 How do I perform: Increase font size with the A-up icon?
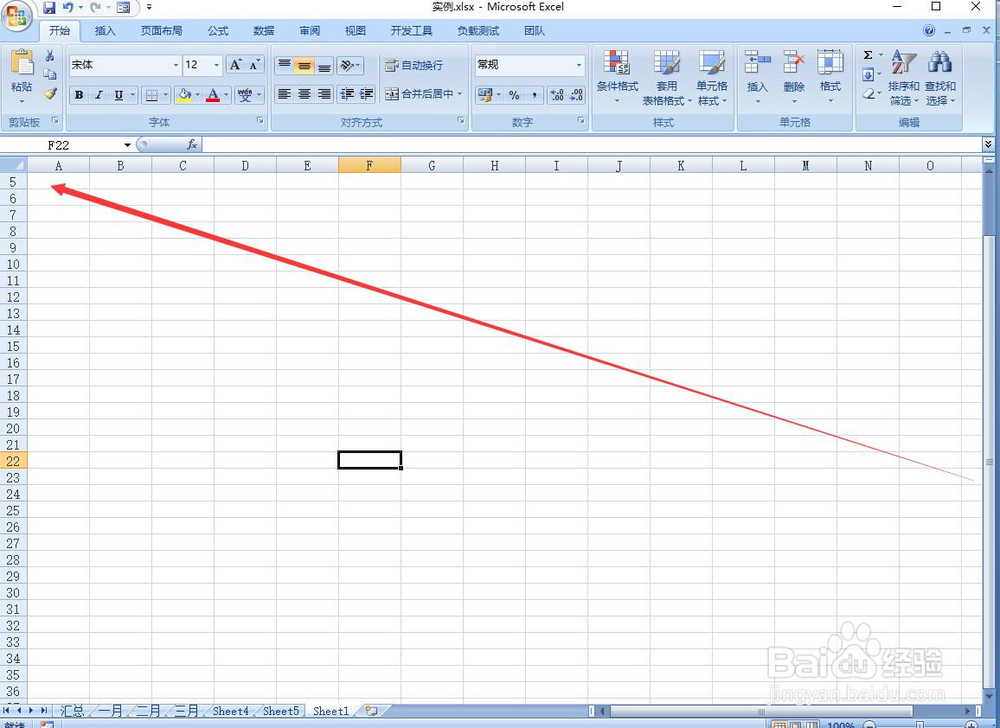[x=235, y=65]
